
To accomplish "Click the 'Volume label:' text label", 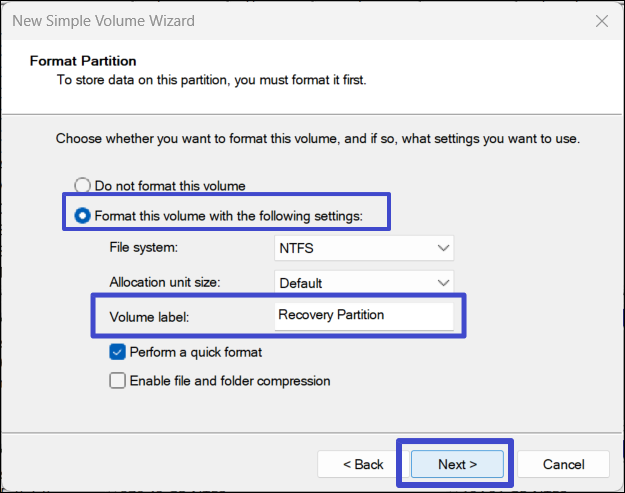I will click(149, 317).
